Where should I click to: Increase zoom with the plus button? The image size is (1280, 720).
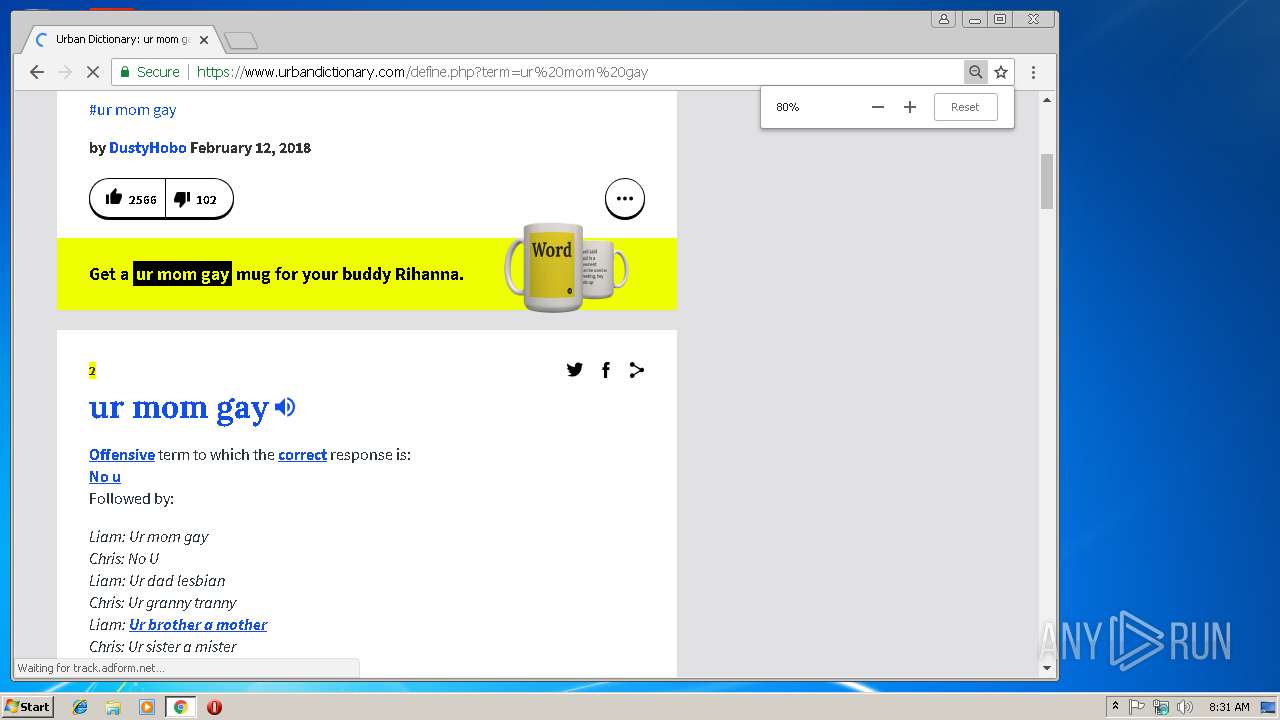[x=910, y=107]
